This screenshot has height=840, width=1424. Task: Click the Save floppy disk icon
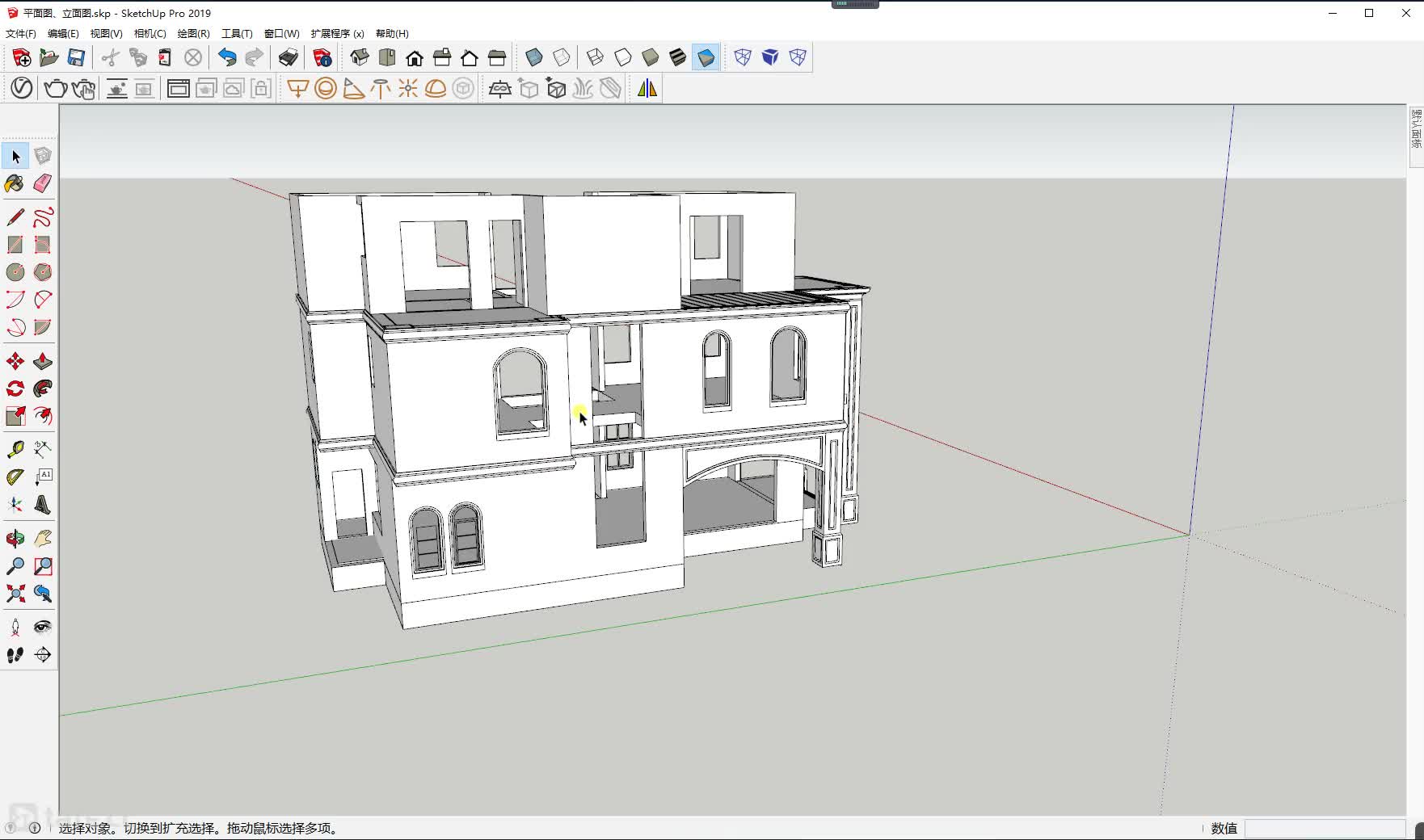coord(76,57)
